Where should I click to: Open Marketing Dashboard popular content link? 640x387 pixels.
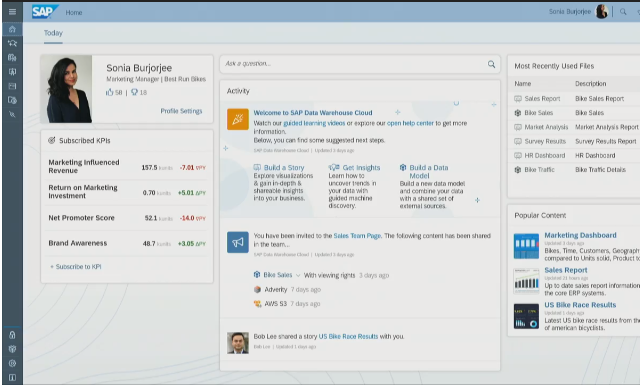580,235
